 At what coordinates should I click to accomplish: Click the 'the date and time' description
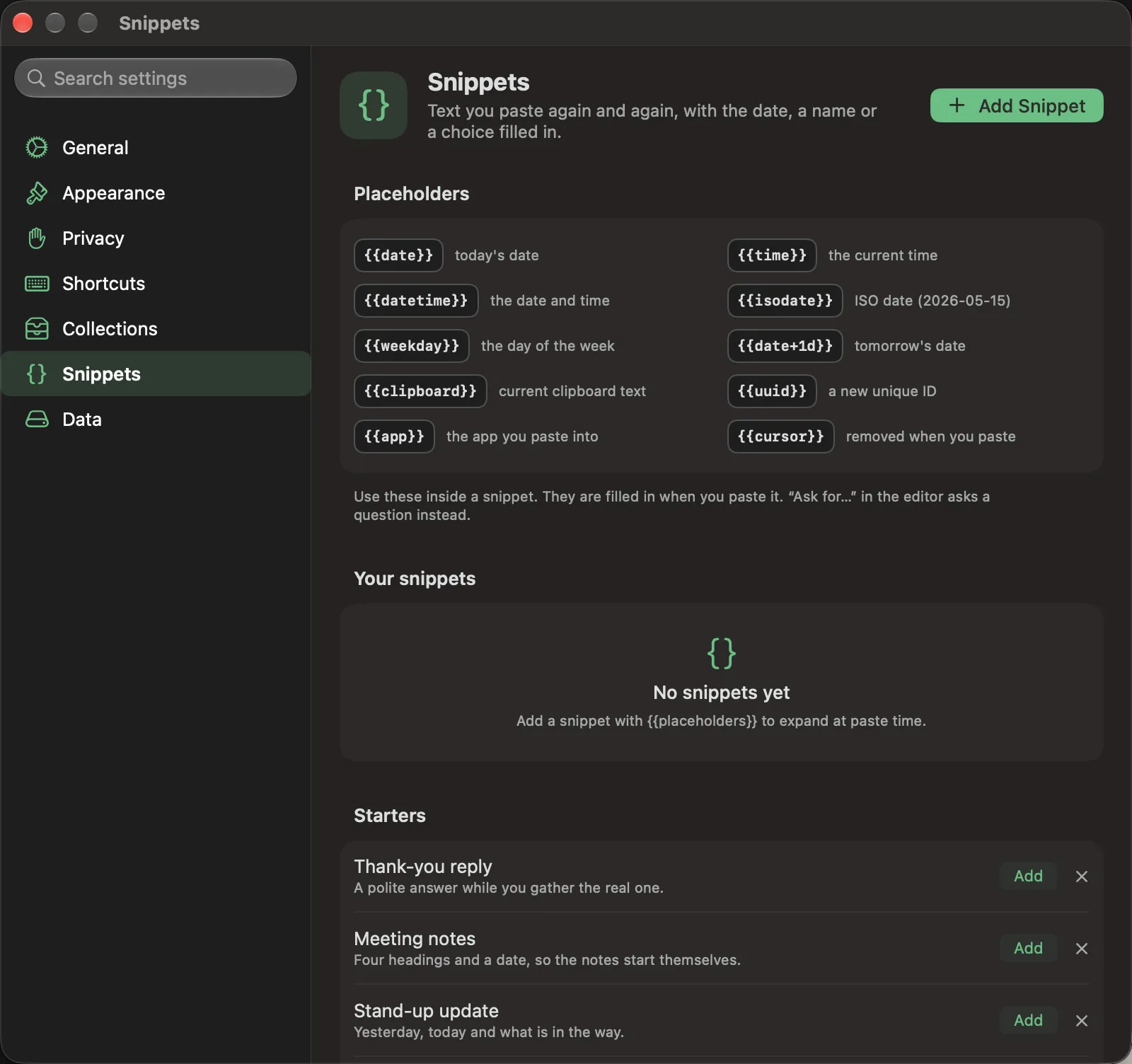pos(550,301)
